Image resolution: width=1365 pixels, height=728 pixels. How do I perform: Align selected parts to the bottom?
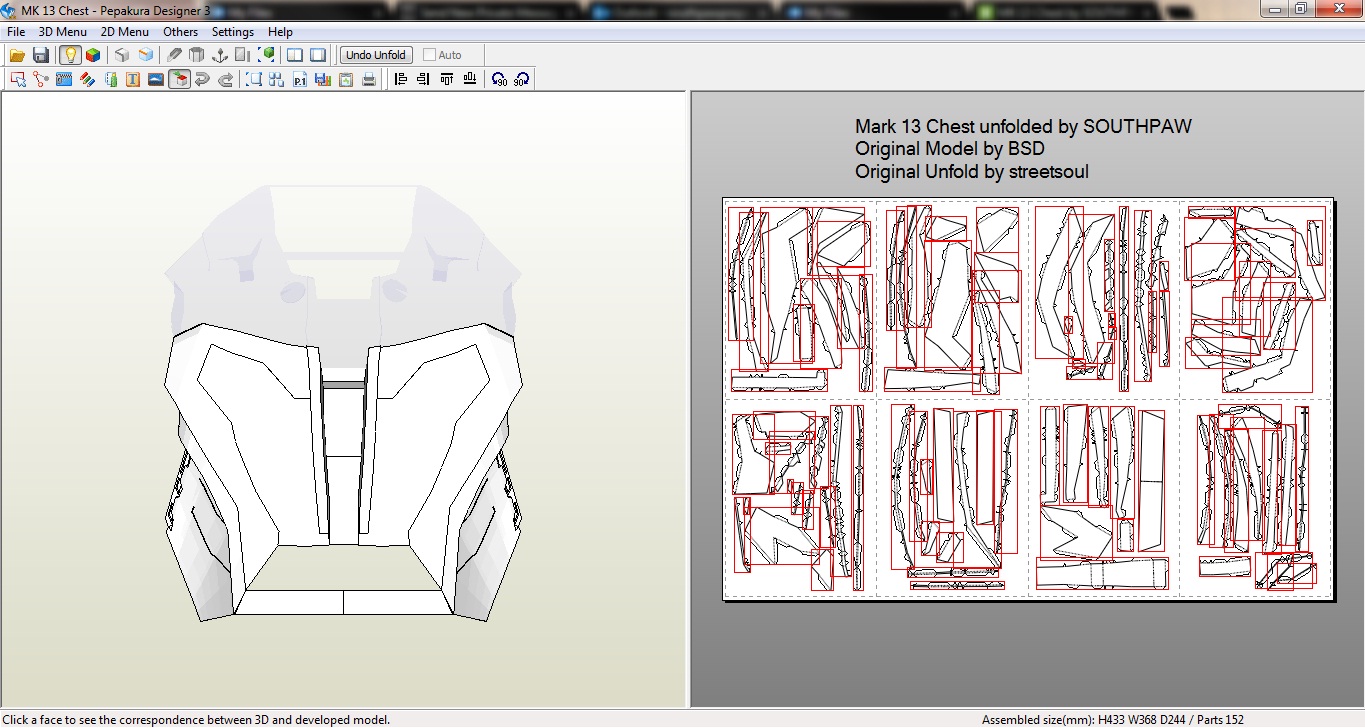[469, 79]
